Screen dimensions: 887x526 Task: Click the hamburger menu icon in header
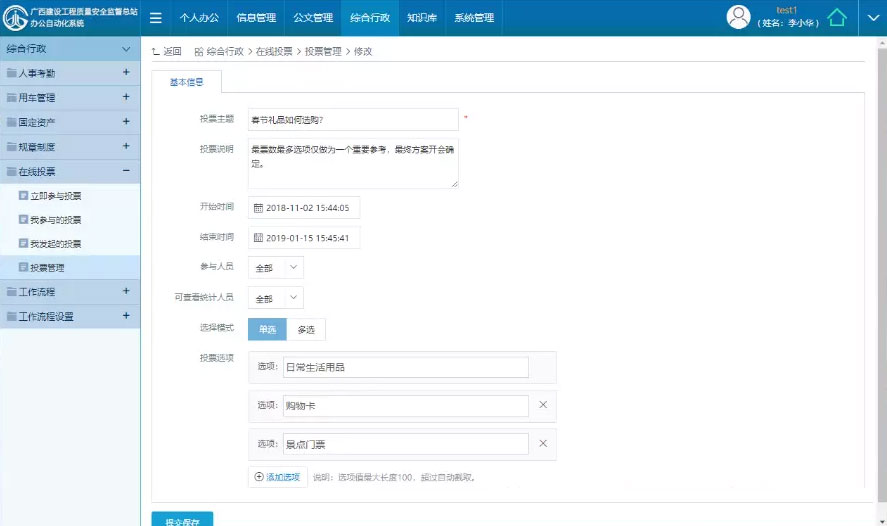click(156, 18)
